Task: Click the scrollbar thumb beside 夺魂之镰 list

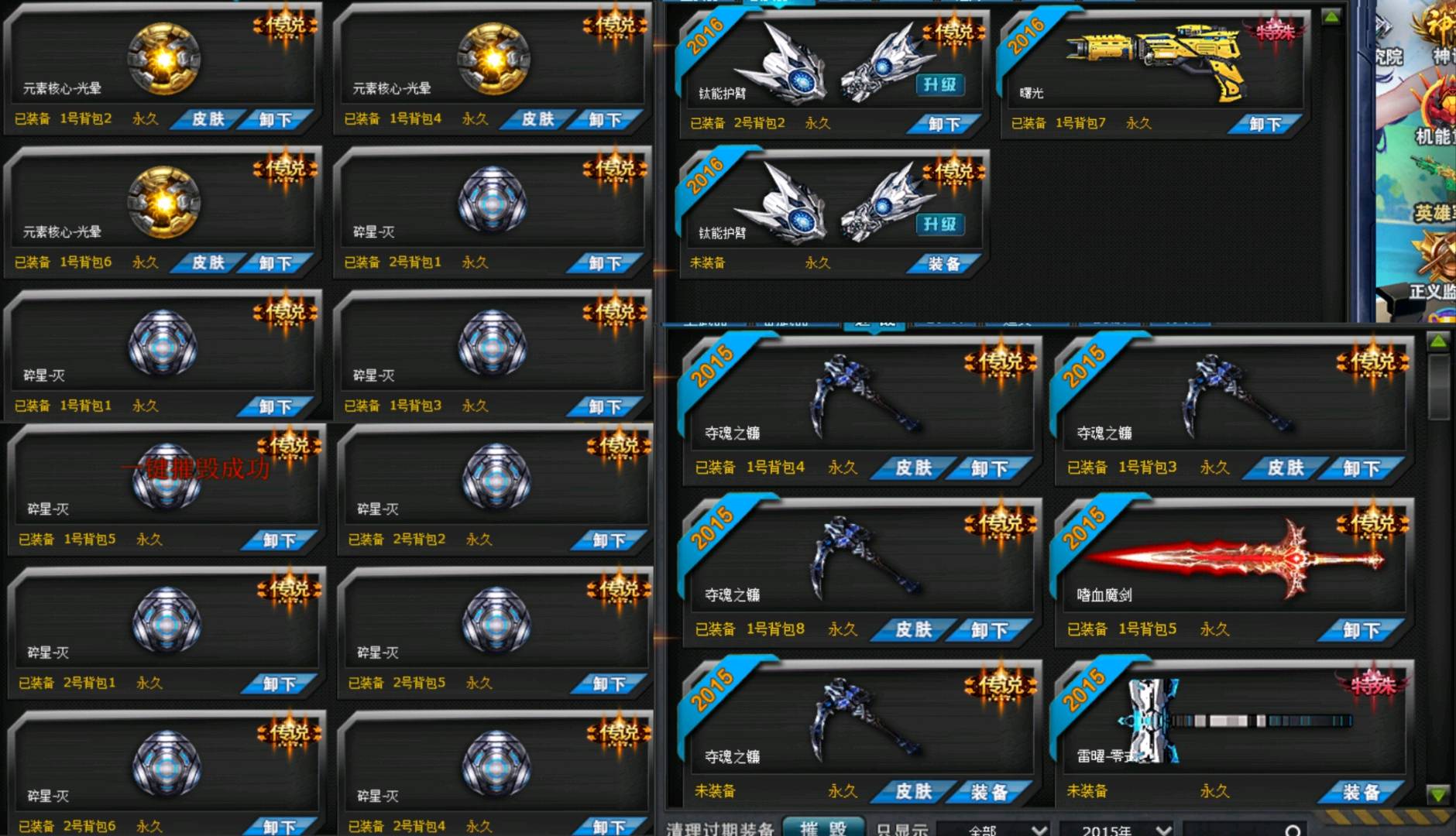Action: (1438, 387)
